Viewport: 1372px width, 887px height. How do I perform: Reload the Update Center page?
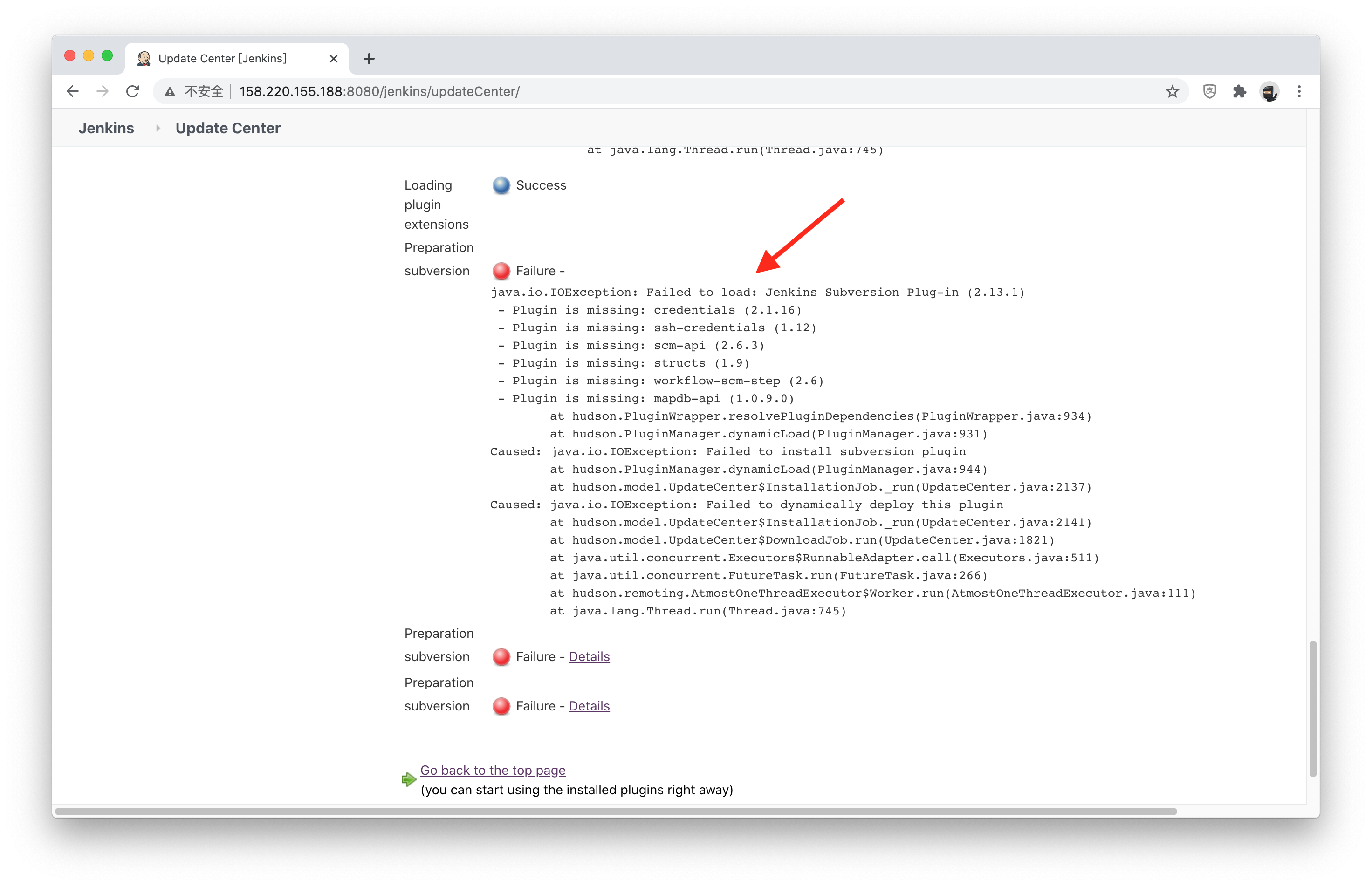132,91
